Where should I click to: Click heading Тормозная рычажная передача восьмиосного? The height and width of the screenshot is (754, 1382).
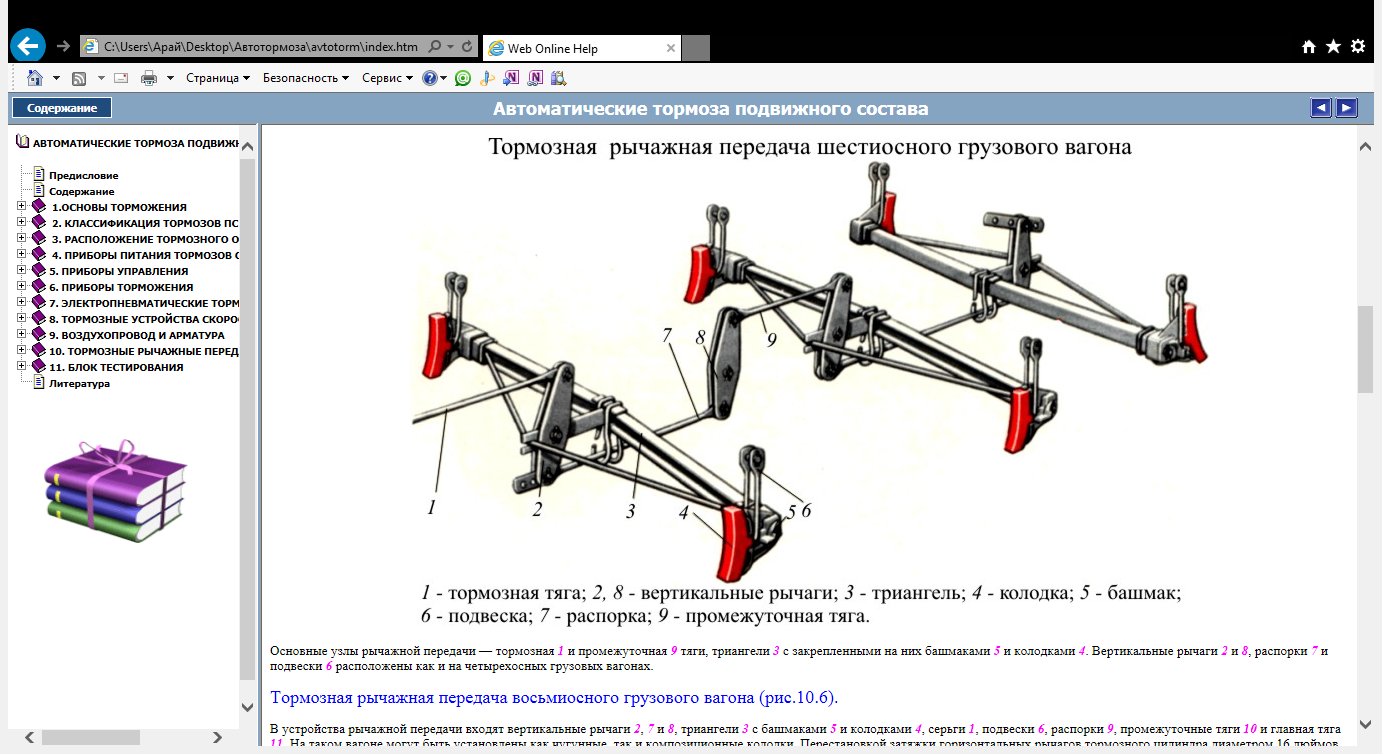(x=553, y=696)
